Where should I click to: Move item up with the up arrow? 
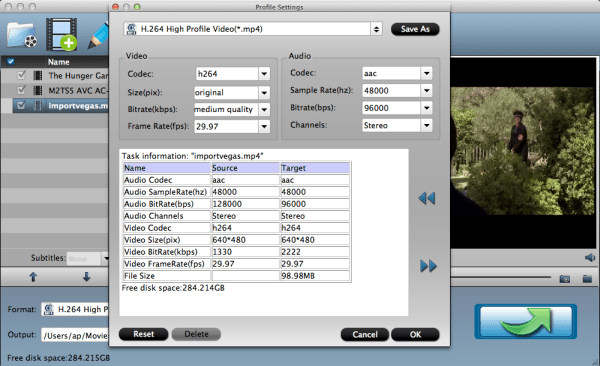33,277
